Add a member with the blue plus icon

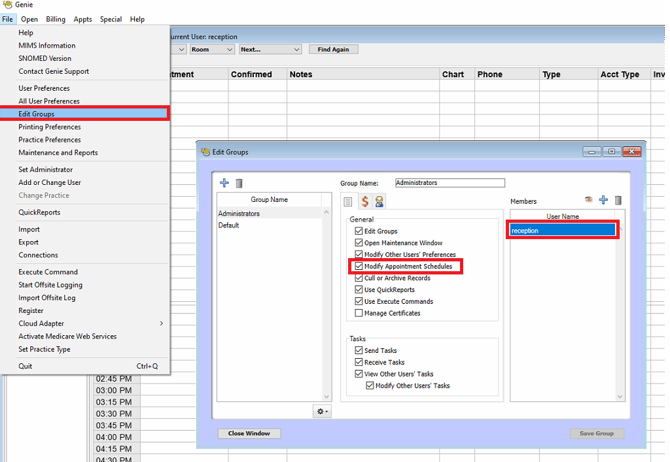(x=603, y=201)
